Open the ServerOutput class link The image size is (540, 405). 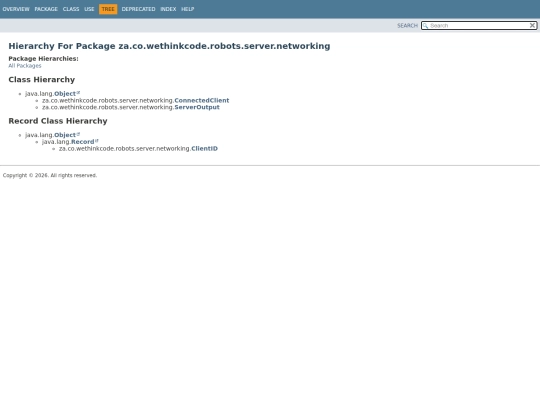click(x=197, y=107)
